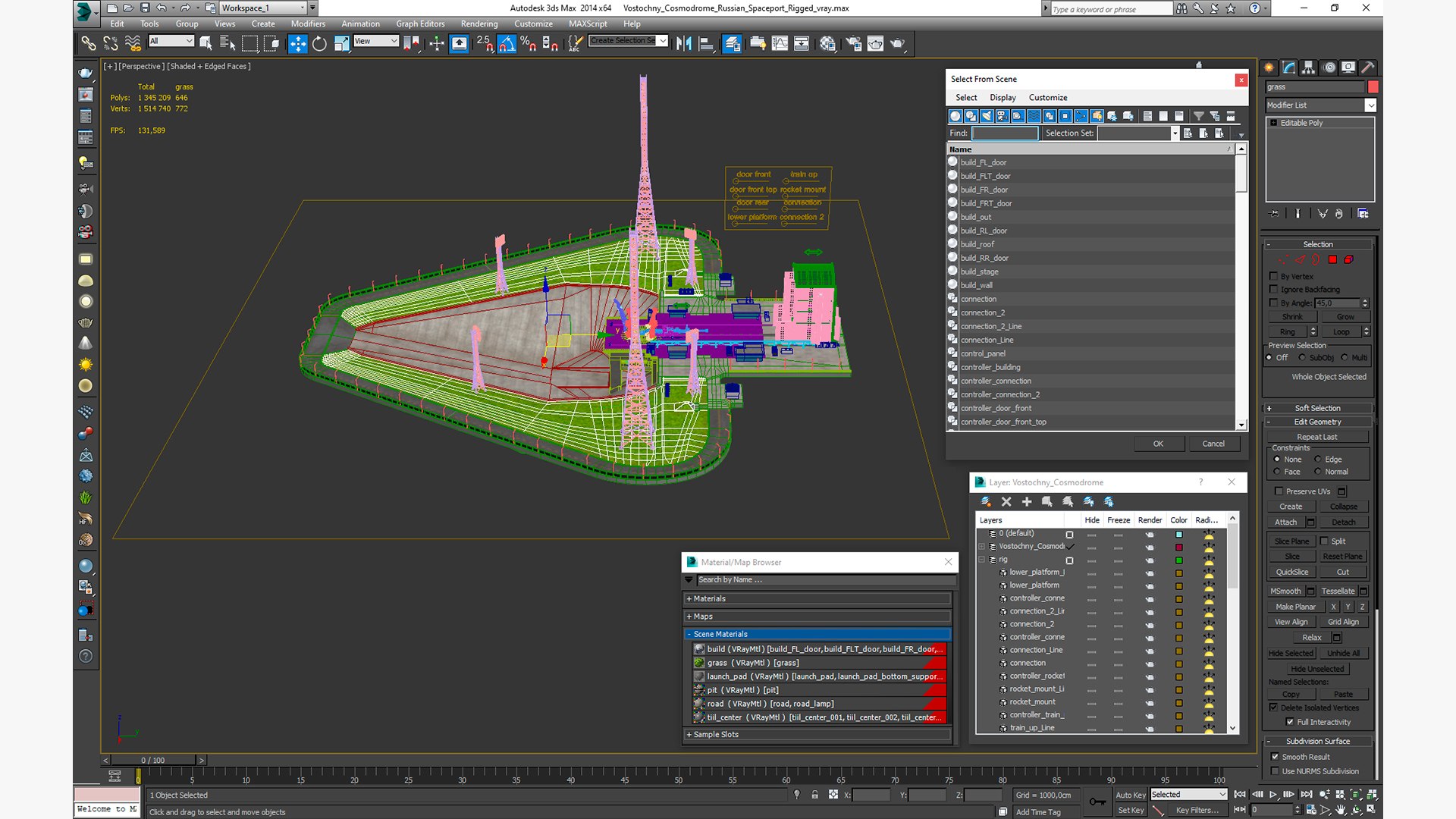Click Cancel in Select From Scene
Screen dimensions: 1456x819
pos(1213,444)
